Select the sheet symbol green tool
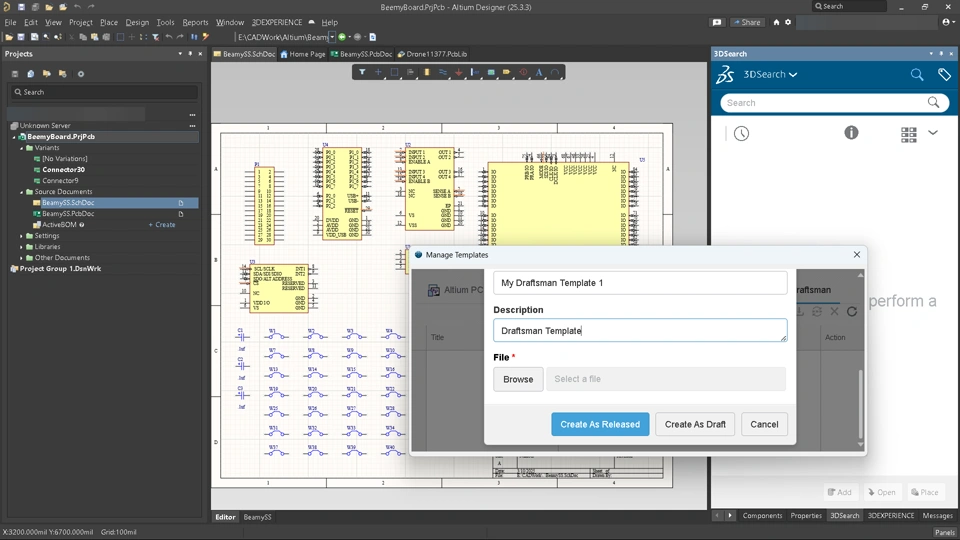Screen dimensions: 960x540 [x=491, y=72]
